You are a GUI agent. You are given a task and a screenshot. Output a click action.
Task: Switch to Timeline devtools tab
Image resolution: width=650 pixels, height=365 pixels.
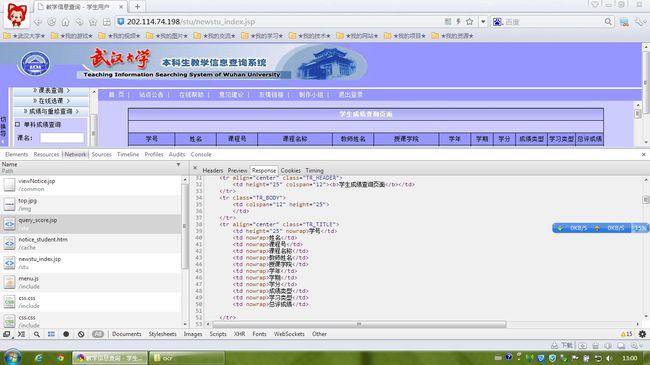[x=128, y=154]
